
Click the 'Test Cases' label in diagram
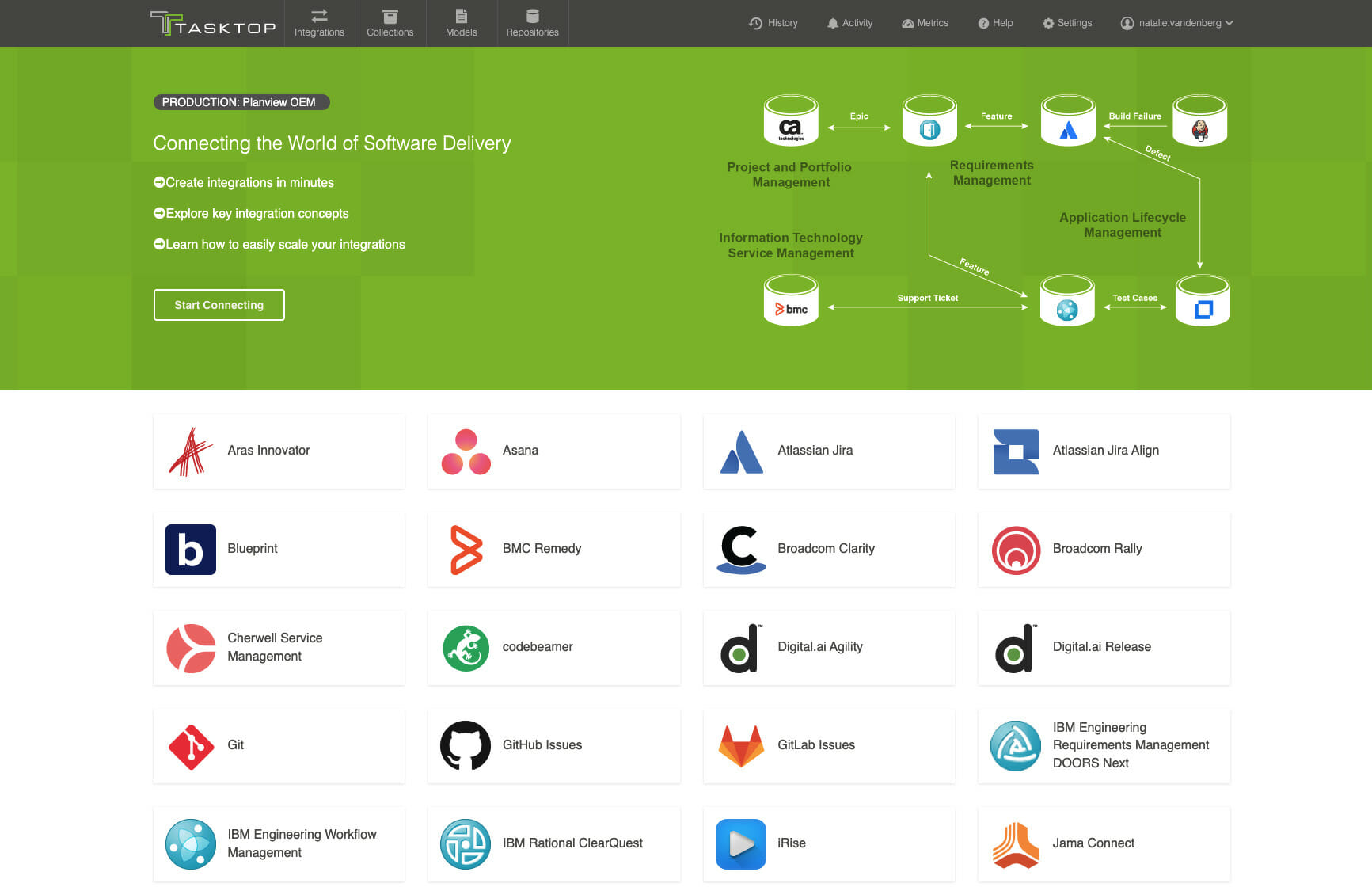click(x=1134, y=298)
